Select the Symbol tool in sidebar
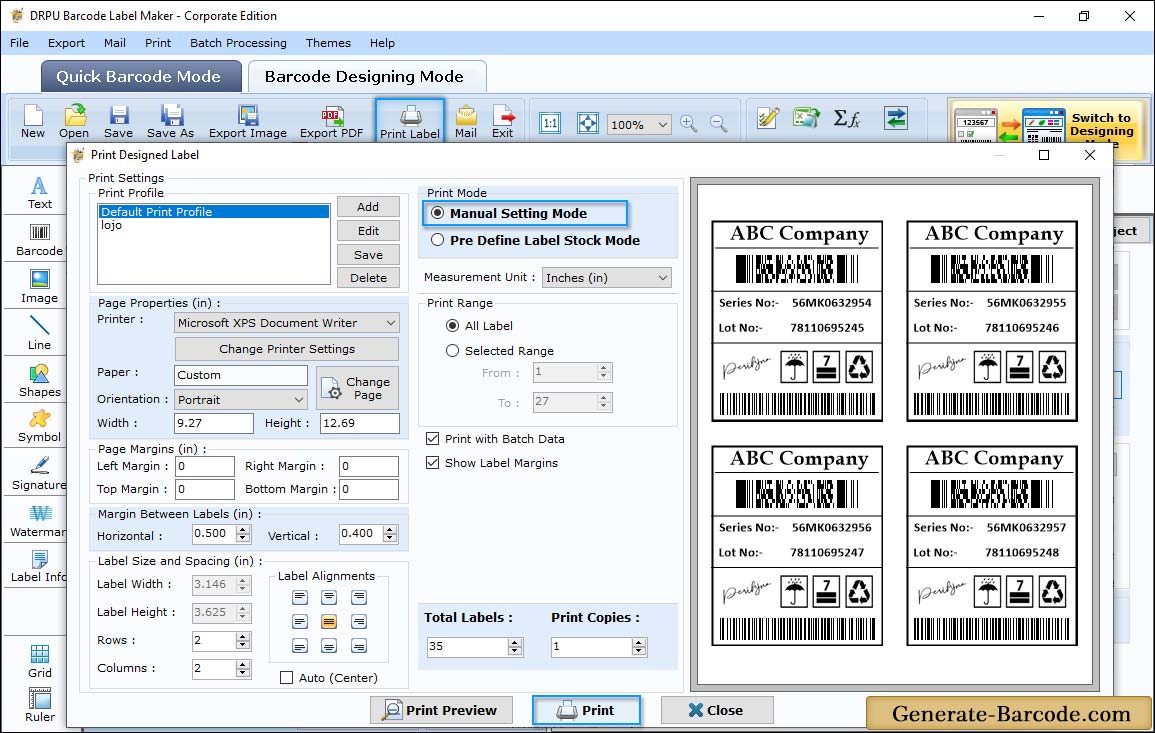1155x733 pixels. [40, 427]
